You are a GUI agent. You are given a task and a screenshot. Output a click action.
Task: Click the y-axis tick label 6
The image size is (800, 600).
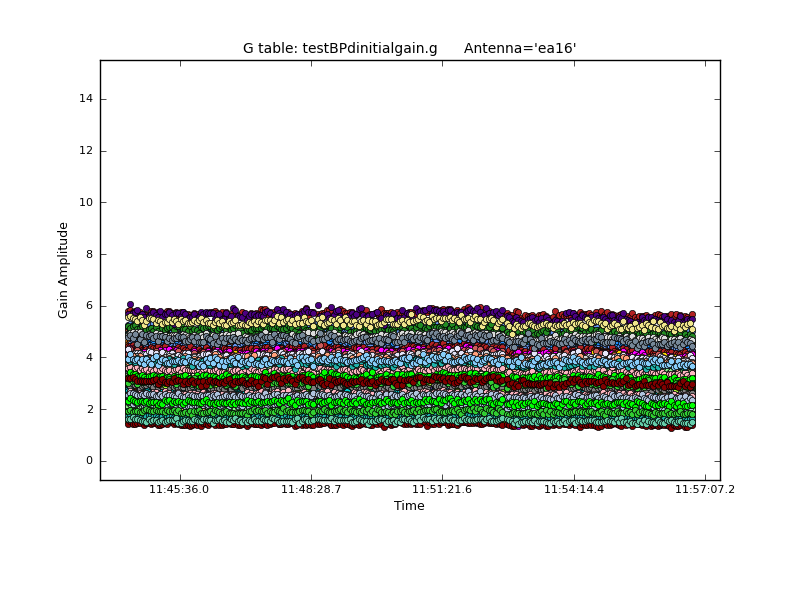(89, 306)
